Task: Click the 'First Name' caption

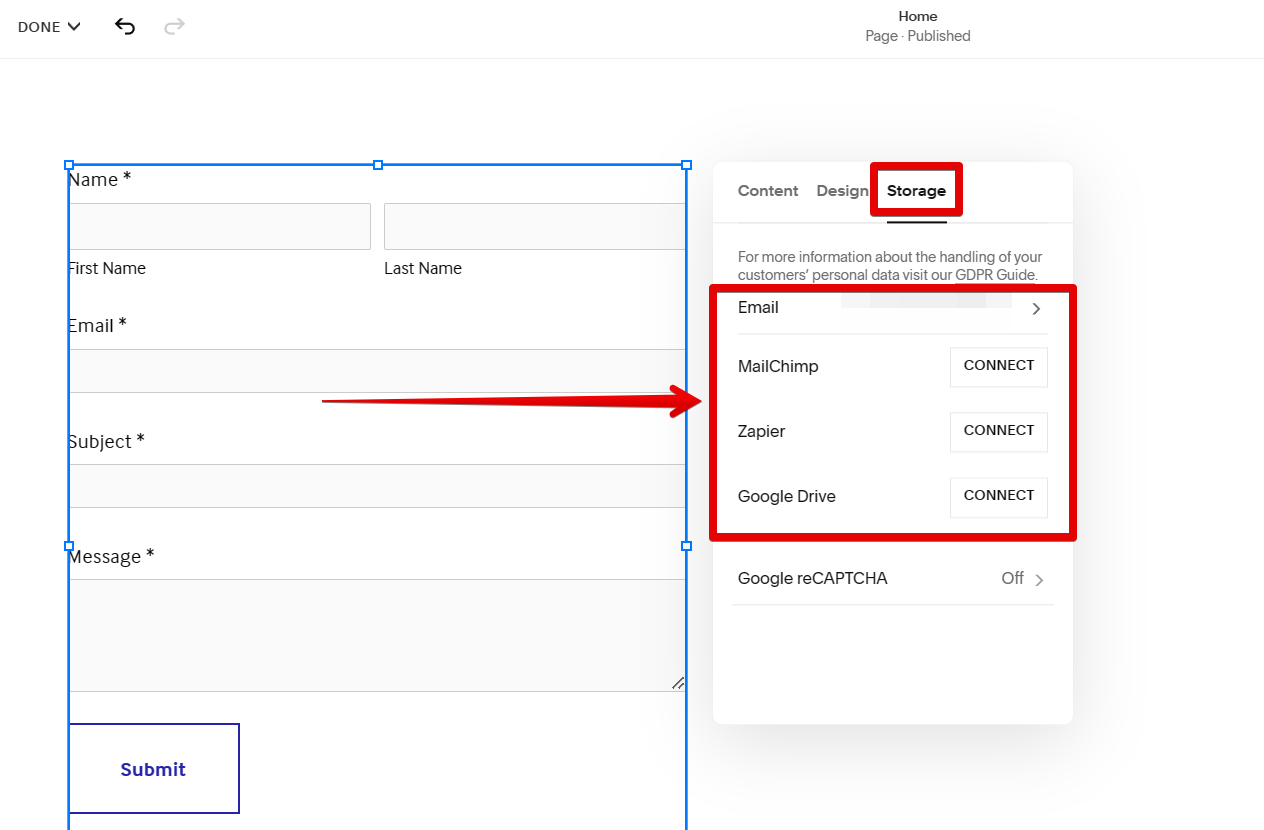Action: coord(107,268)
